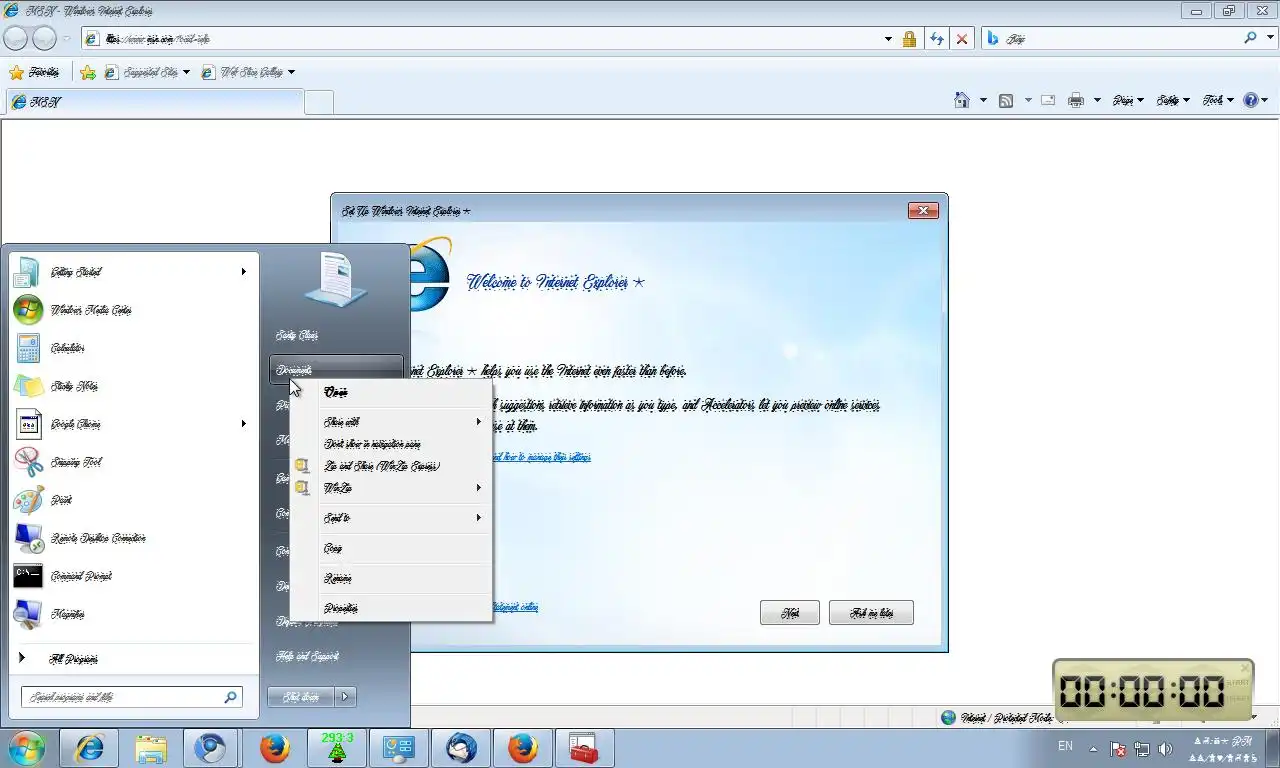The width and height of the screenshot is (1280, 768).
Task: Open the Page dropdown menu
Action: coord(1128,100)
